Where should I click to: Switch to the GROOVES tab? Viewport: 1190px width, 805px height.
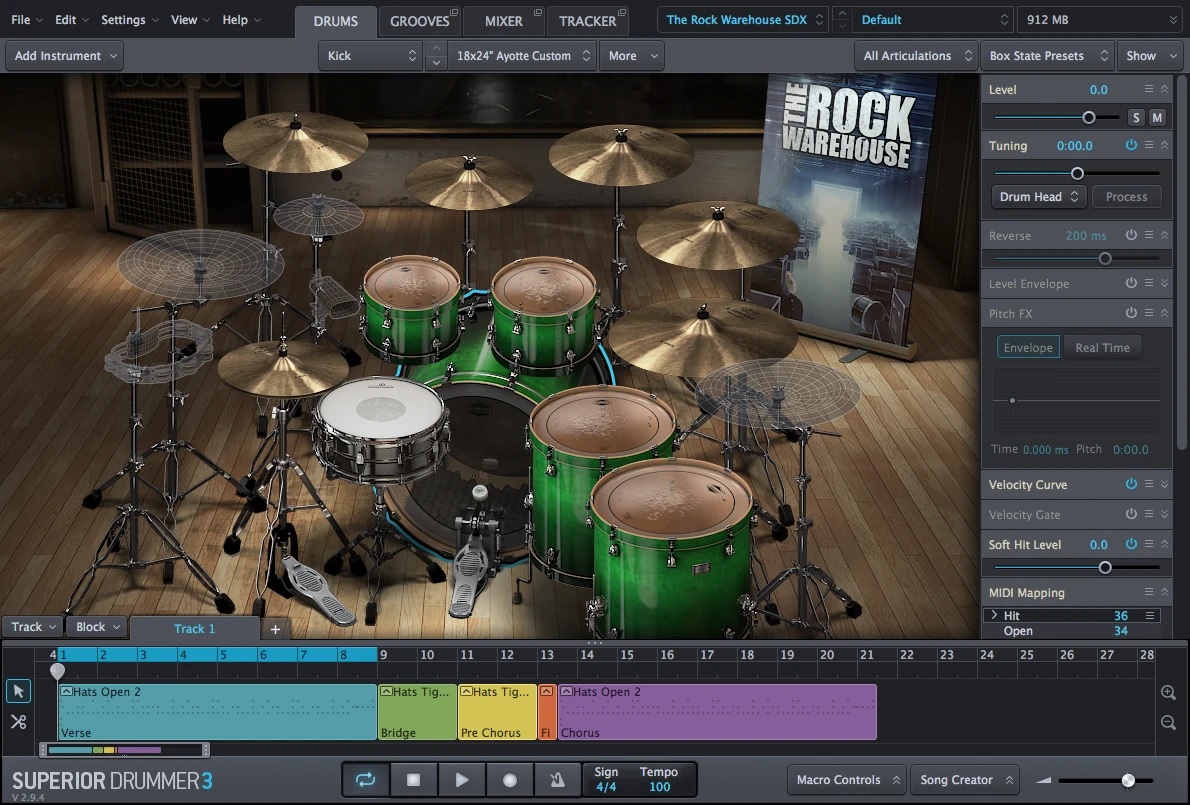tap(420, 21)
